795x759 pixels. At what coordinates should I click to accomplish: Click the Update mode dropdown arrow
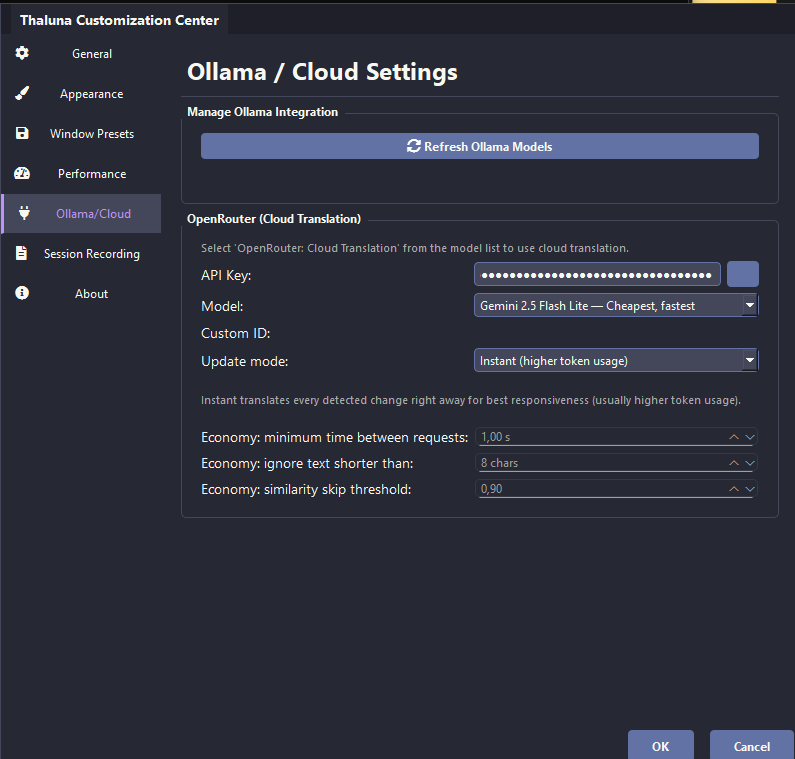[x=749, y=360]
